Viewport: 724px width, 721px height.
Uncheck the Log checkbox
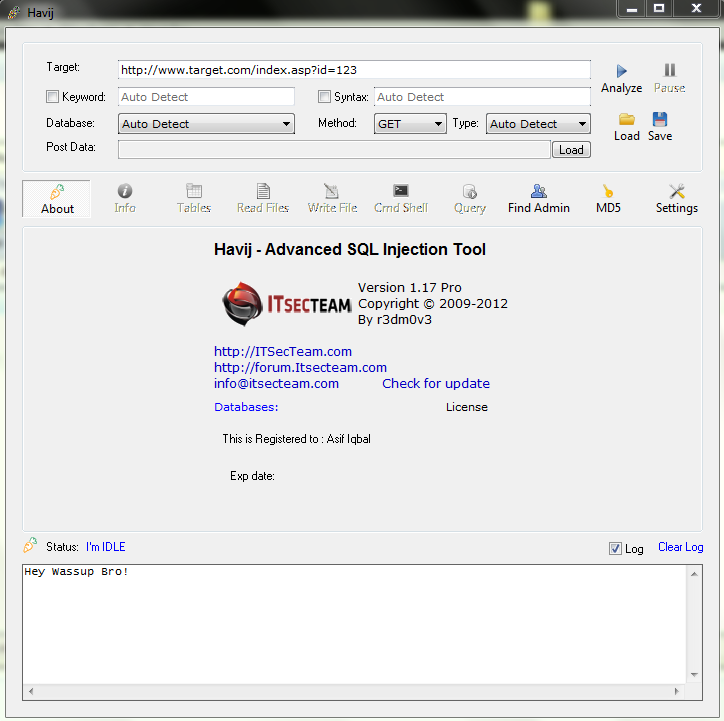(x=615, y=548)
